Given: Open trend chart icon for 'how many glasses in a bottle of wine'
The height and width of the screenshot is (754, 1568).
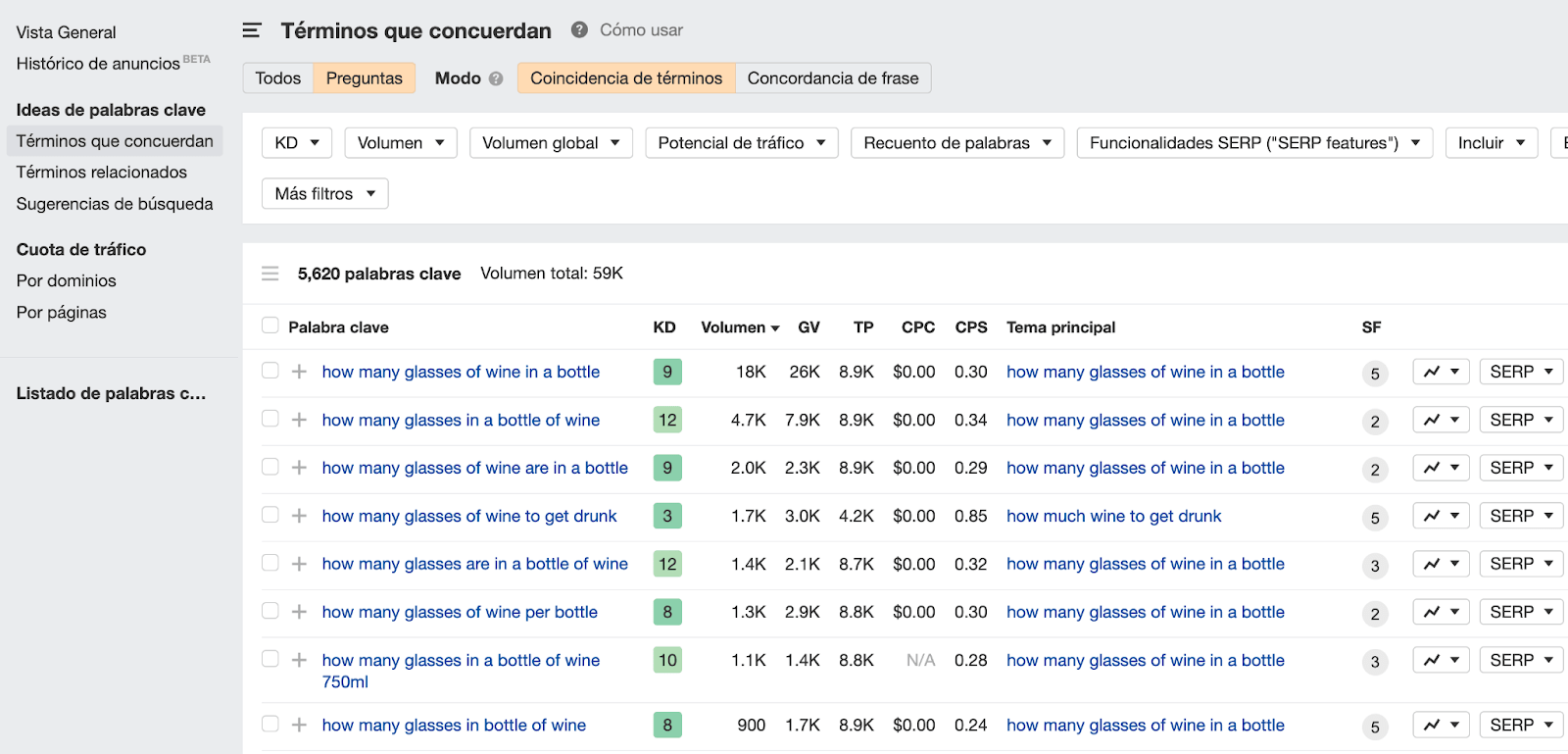Looking at the screenshot, I should tap(1441, 420).
